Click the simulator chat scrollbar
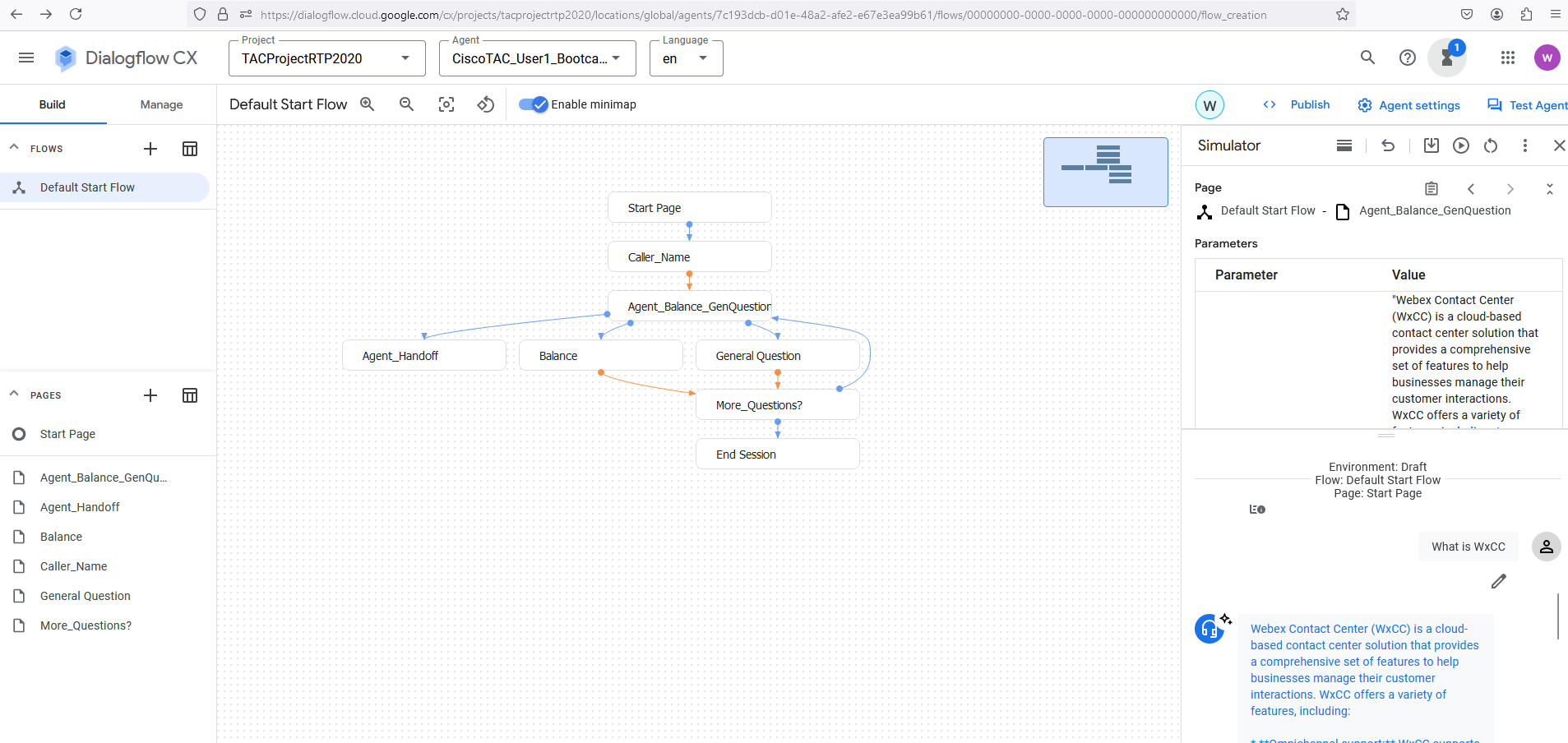1568x743 pixels. tap(1558, 616)
